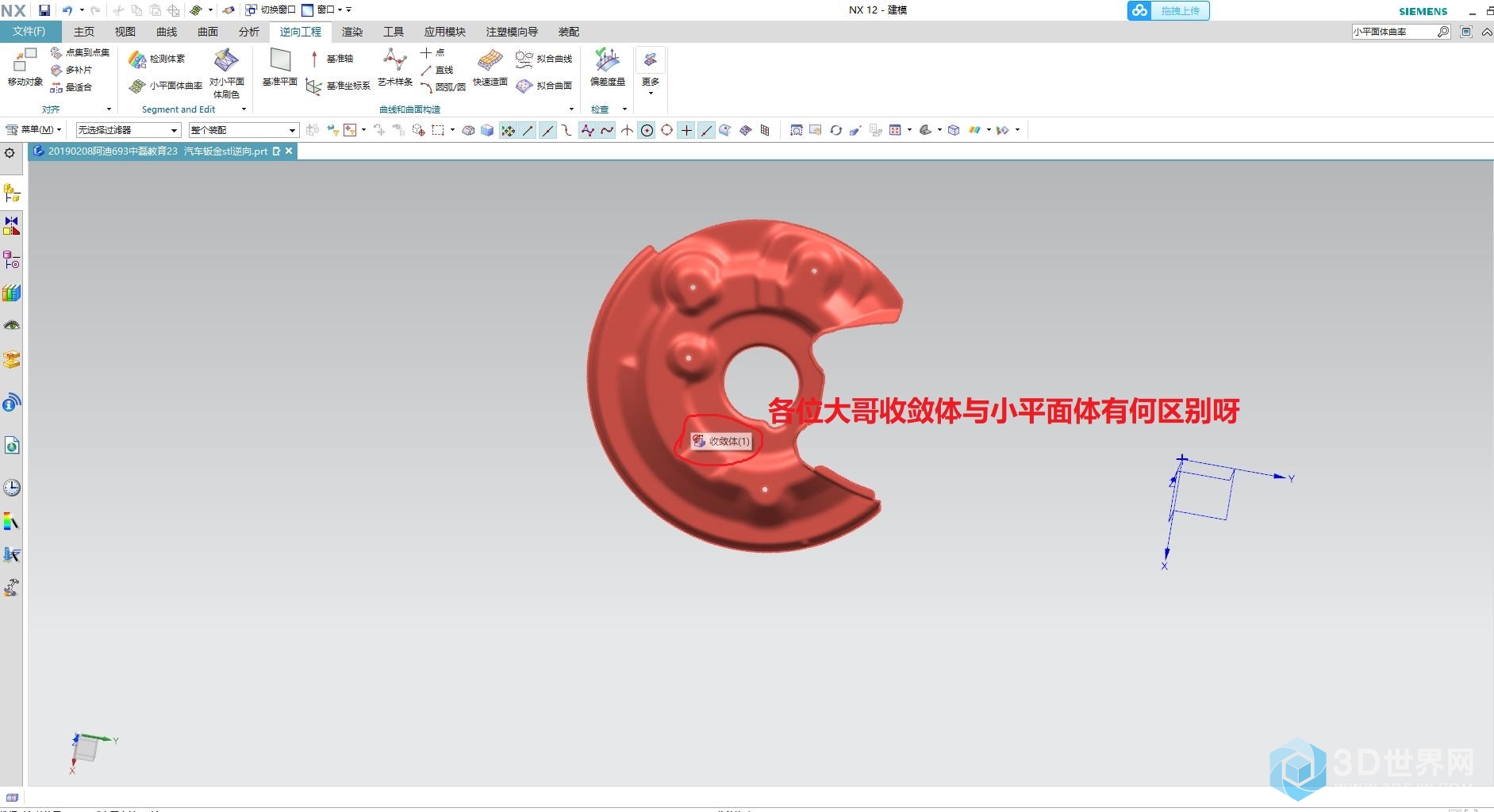Image resolution: width=1494 pixels, height=812 pixels.
Task: Close the 汽车钣金stl逆向.prt document tab
Action: pos(289,151)
